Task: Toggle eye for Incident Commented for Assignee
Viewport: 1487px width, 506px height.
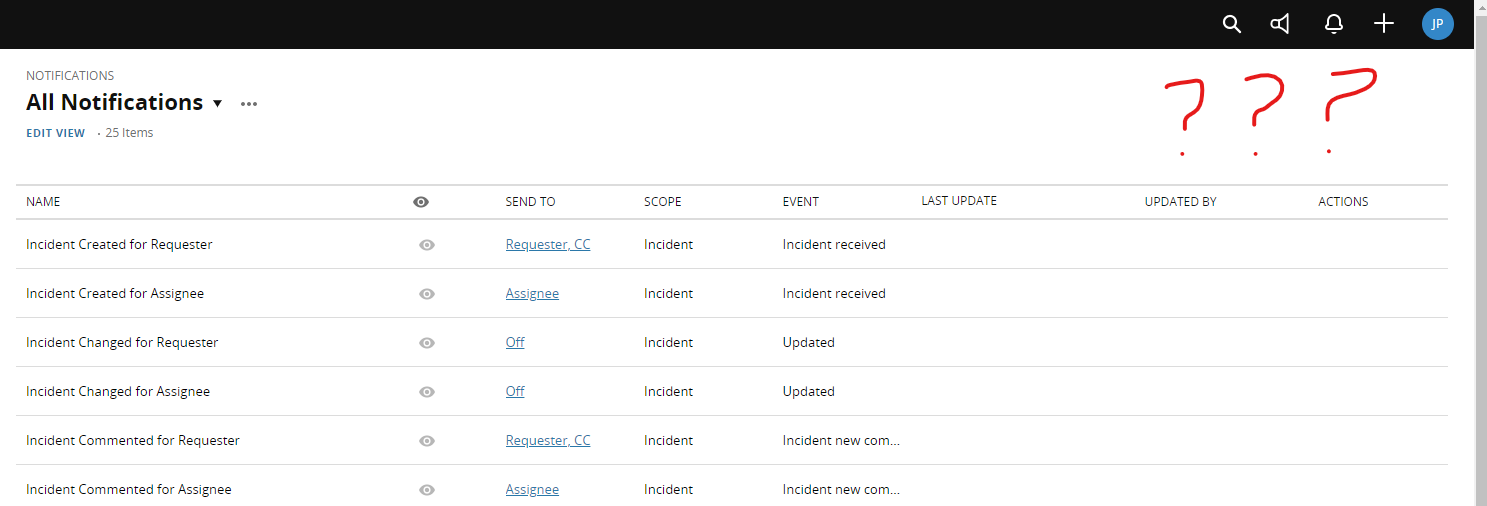Action: tap(427, 490)
